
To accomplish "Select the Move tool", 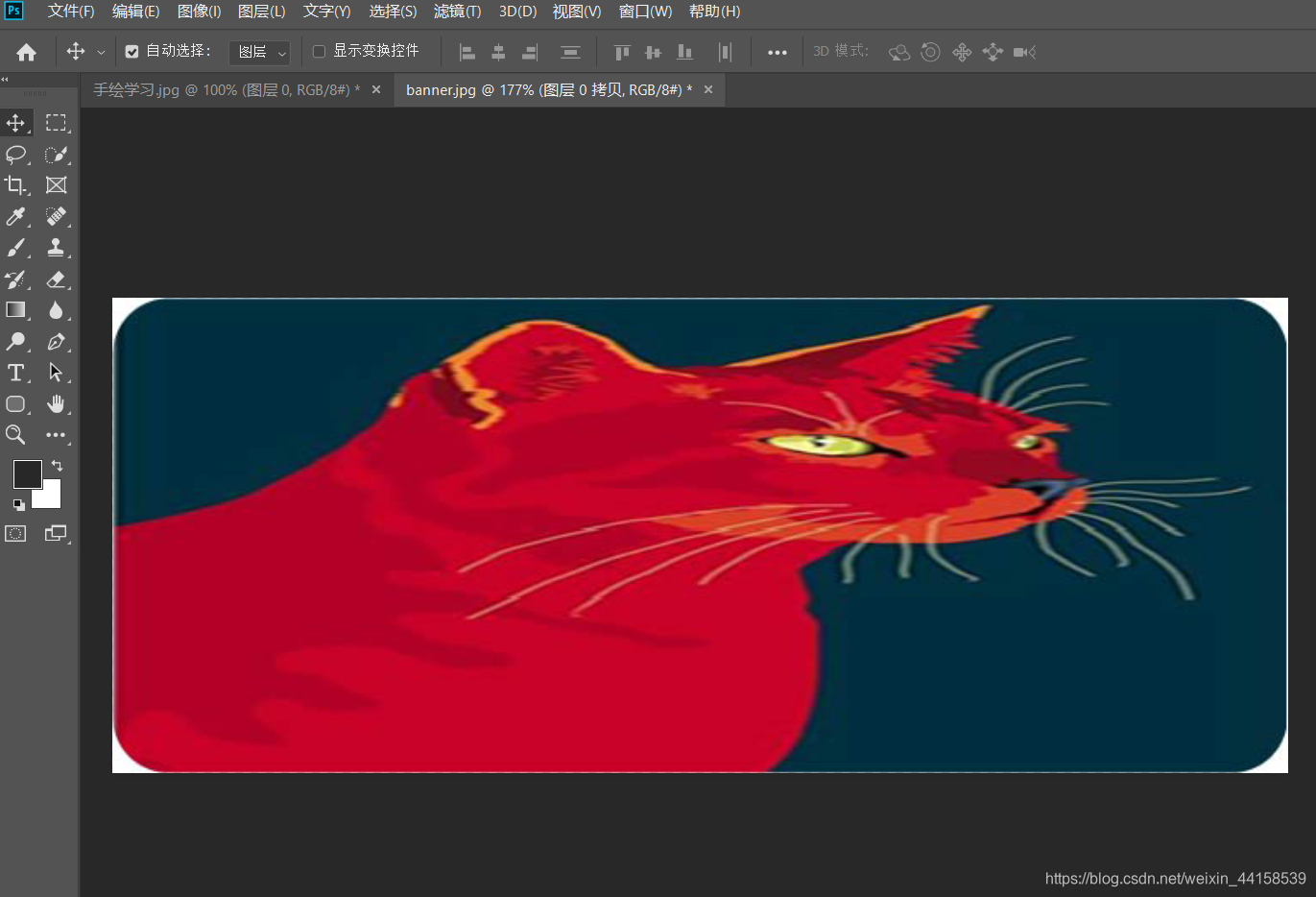I will (x=15, y=122).
